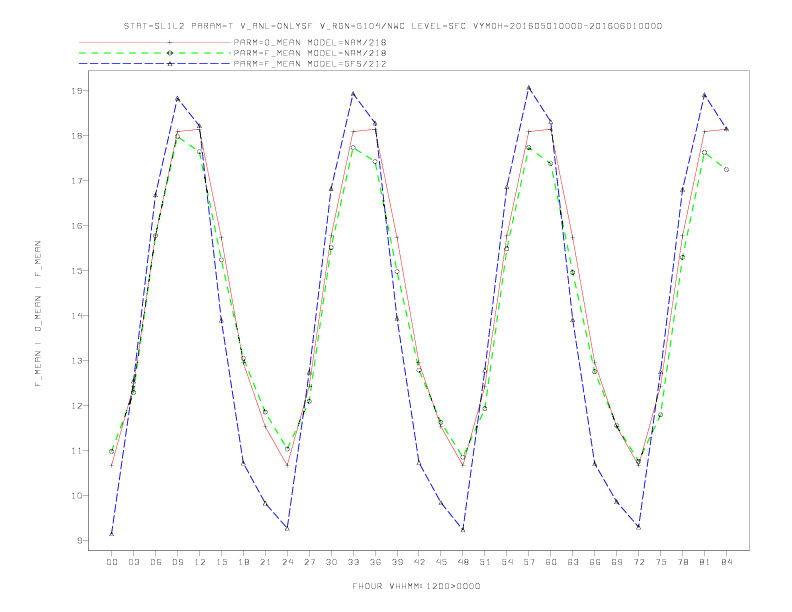Image resolution: width=792 pixels, height=612 pixels.
Task: Select legend entry PARM=O_MEAN MODEL=NAM/218
Action: tap(310, 42)
